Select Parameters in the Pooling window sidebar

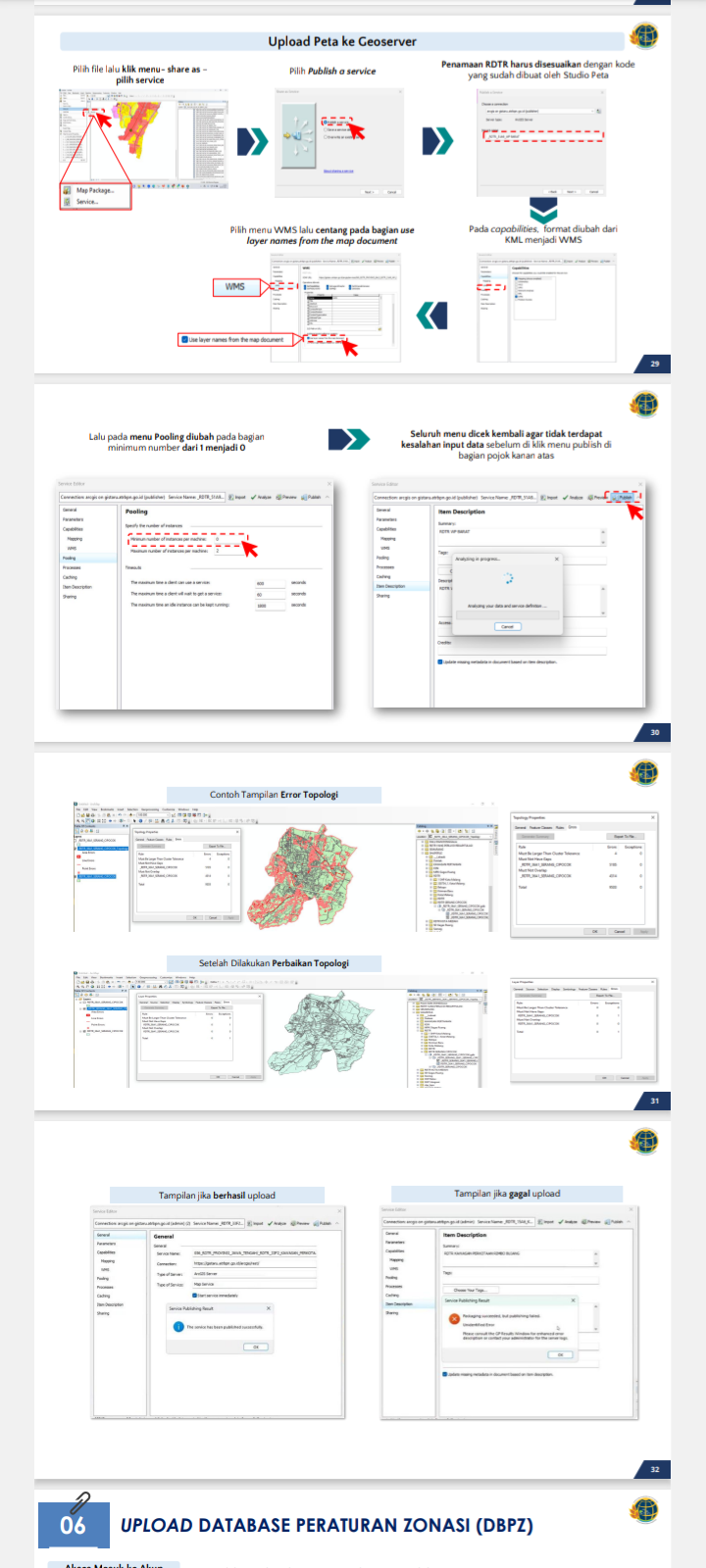click(x=74, y=519)
